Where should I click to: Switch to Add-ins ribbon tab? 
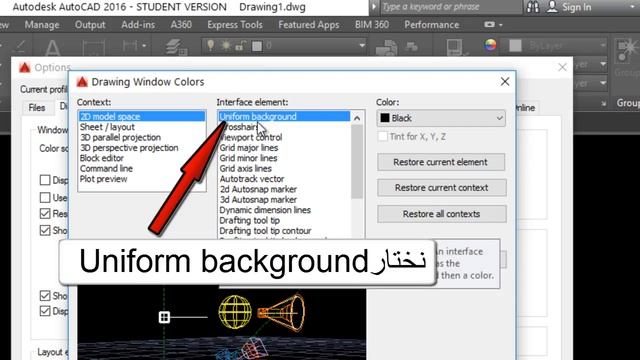[138, 25]
